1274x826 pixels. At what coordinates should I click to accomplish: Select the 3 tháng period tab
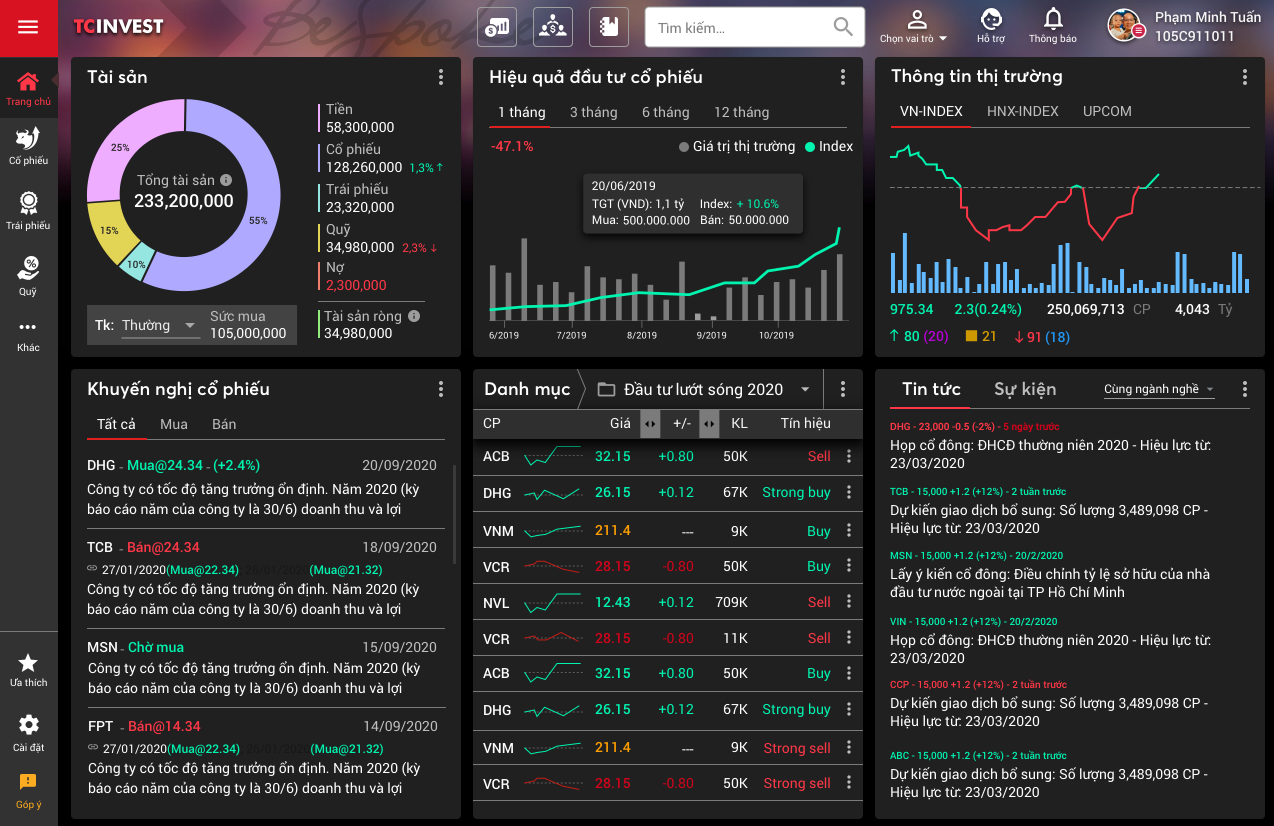click(593, 112)
